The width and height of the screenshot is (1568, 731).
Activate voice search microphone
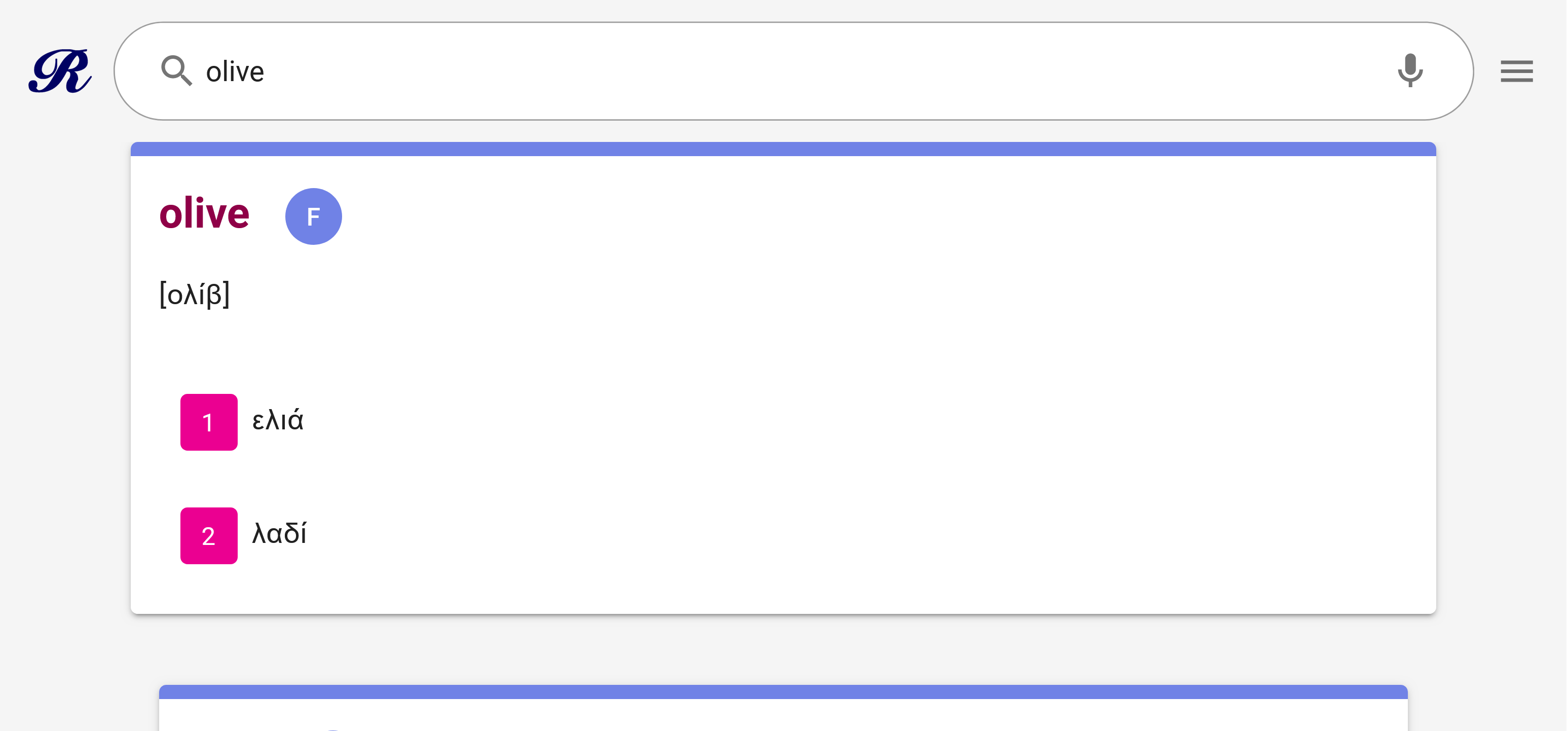click(x=1410, y=70)
